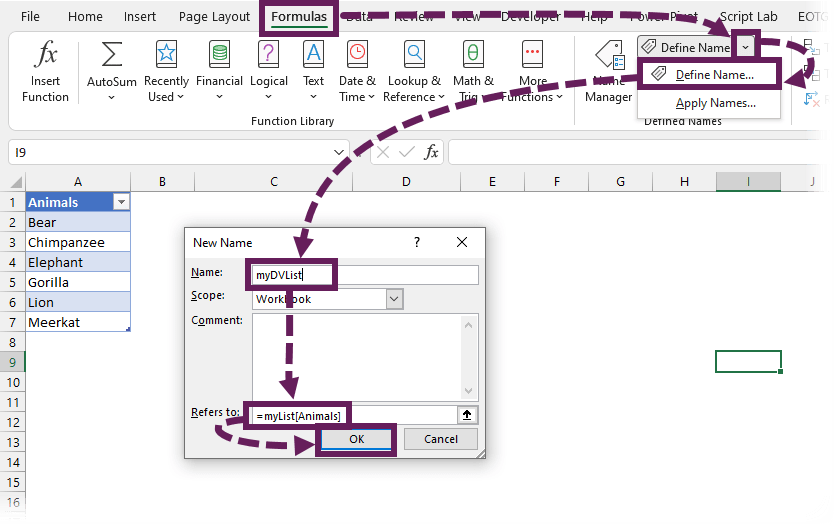Switch to the Script Lab tab
Screen dimensions: 835x525
point(748,17)
